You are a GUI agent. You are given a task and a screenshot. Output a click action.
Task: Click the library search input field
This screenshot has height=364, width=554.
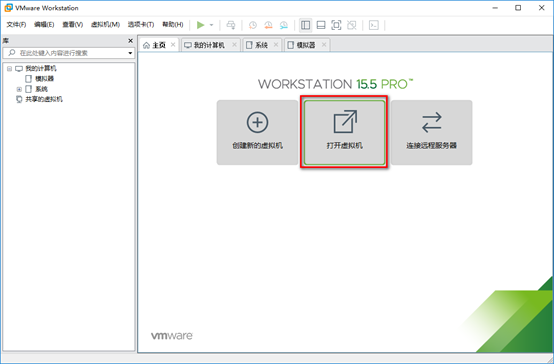69,53
